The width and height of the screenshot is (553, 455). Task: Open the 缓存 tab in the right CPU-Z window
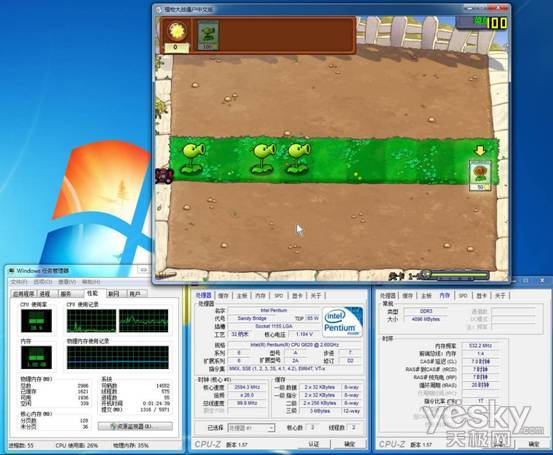(x=407, y=296)
